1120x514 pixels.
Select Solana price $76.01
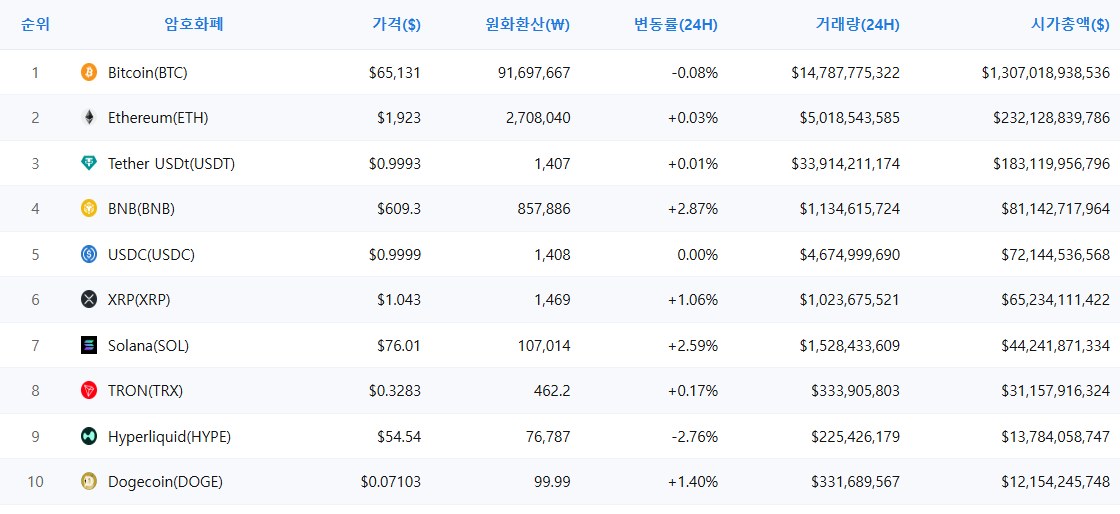click(x=399, y=346)
